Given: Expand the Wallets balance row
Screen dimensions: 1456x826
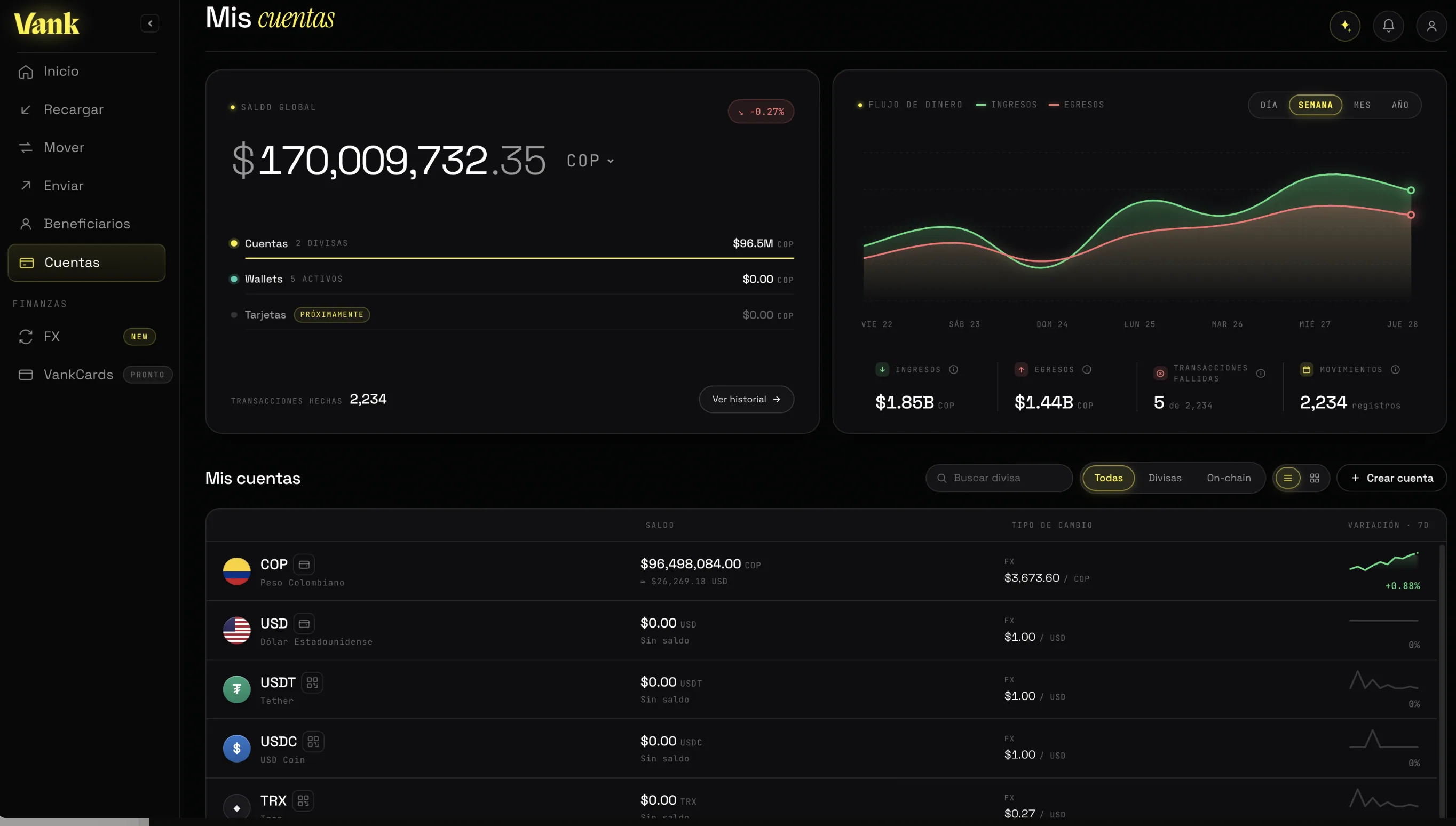Looking at the screenshot, I should coord(511,279).
